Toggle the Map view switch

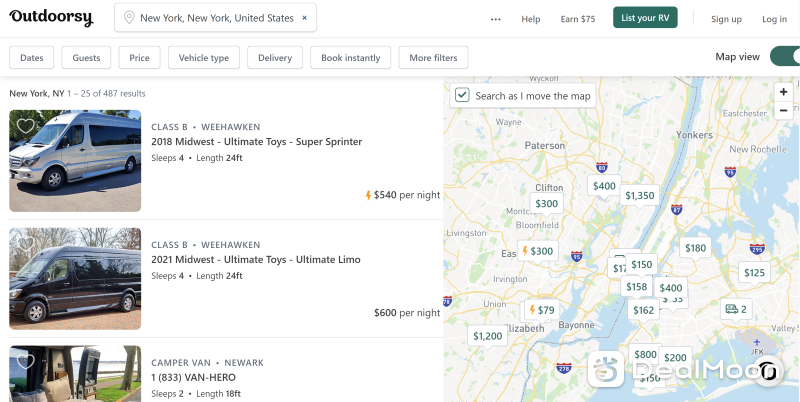[784, 57]
